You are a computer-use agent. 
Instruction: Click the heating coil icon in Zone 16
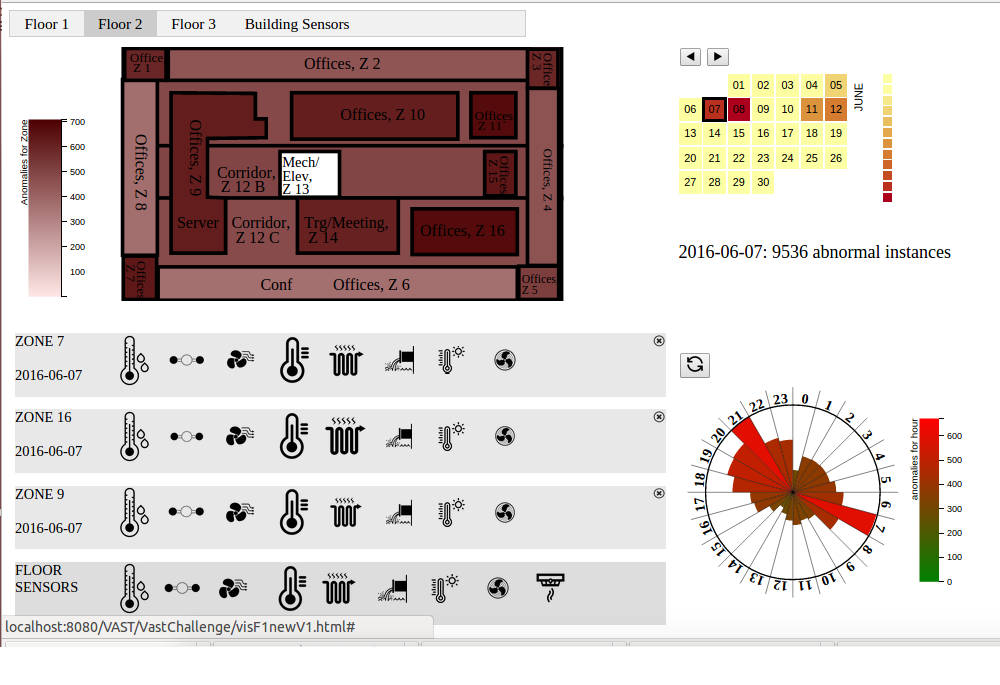tap(345, 436)
